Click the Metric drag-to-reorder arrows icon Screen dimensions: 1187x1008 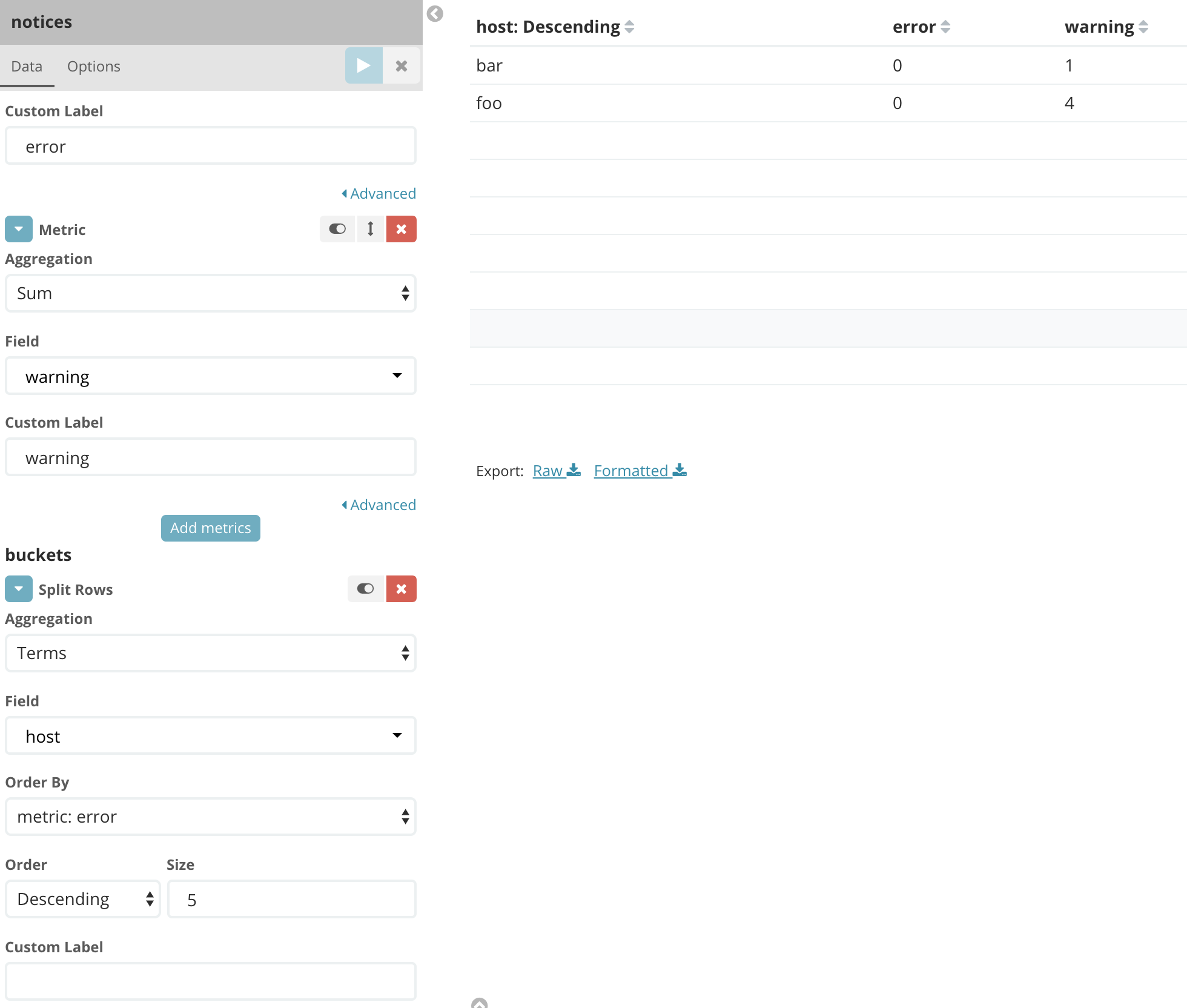click(370, 229)
